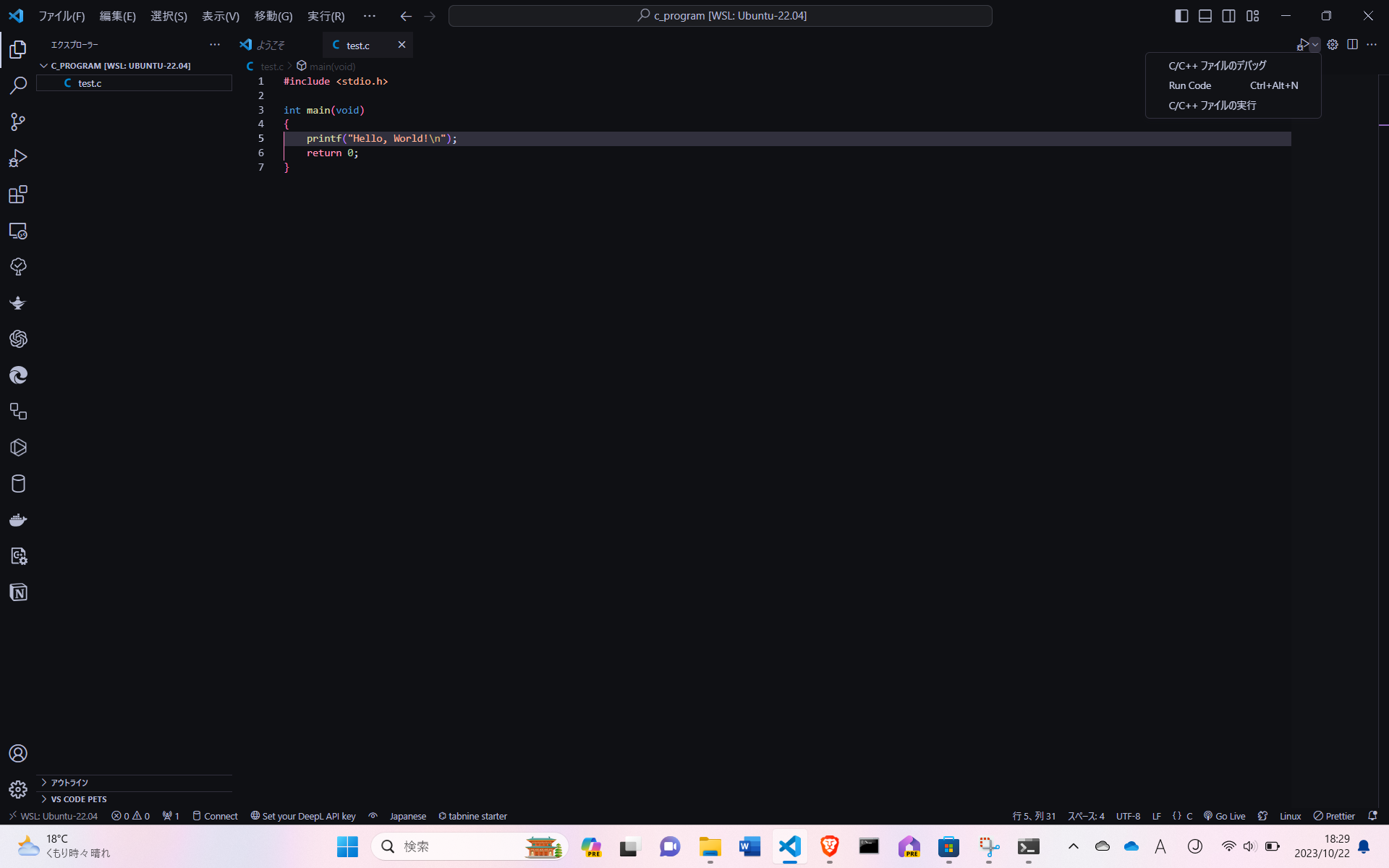
Task: Collapse the C_PROGRAM folder tree
Action: 43,66
